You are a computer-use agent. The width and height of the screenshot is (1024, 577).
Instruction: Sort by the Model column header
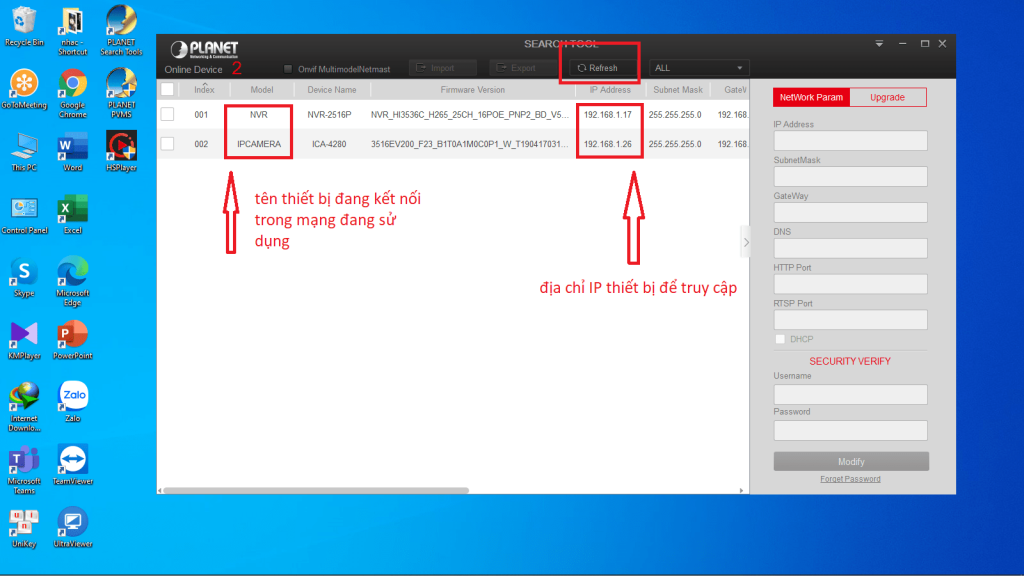point(261,89)
